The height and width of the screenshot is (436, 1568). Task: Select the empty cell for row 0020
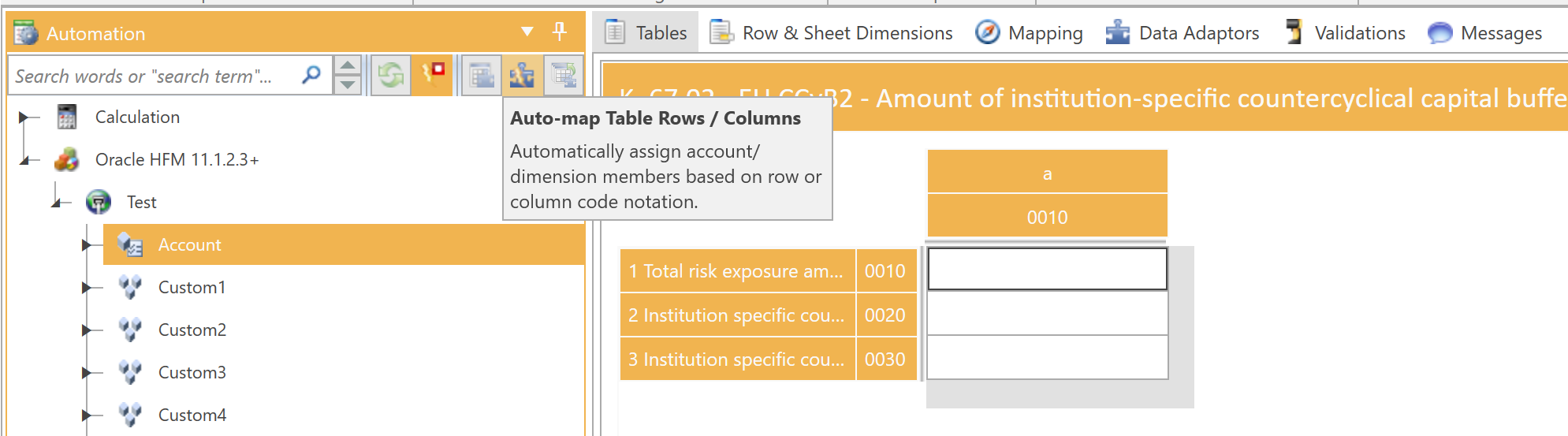pyautogui.click(x=1047, y=315)
